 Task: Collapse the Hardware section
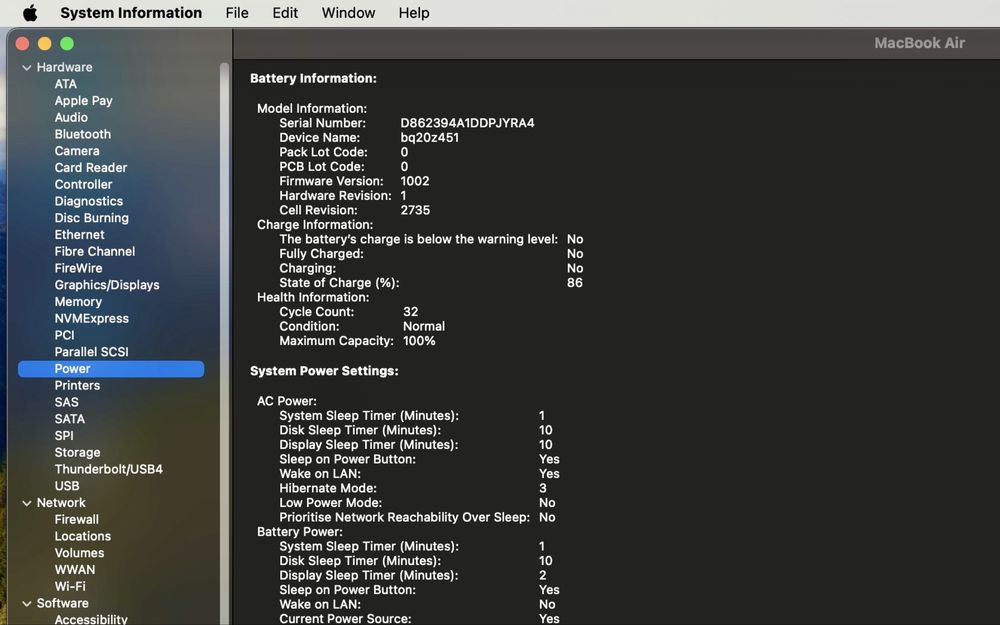[x=27, y=68]
